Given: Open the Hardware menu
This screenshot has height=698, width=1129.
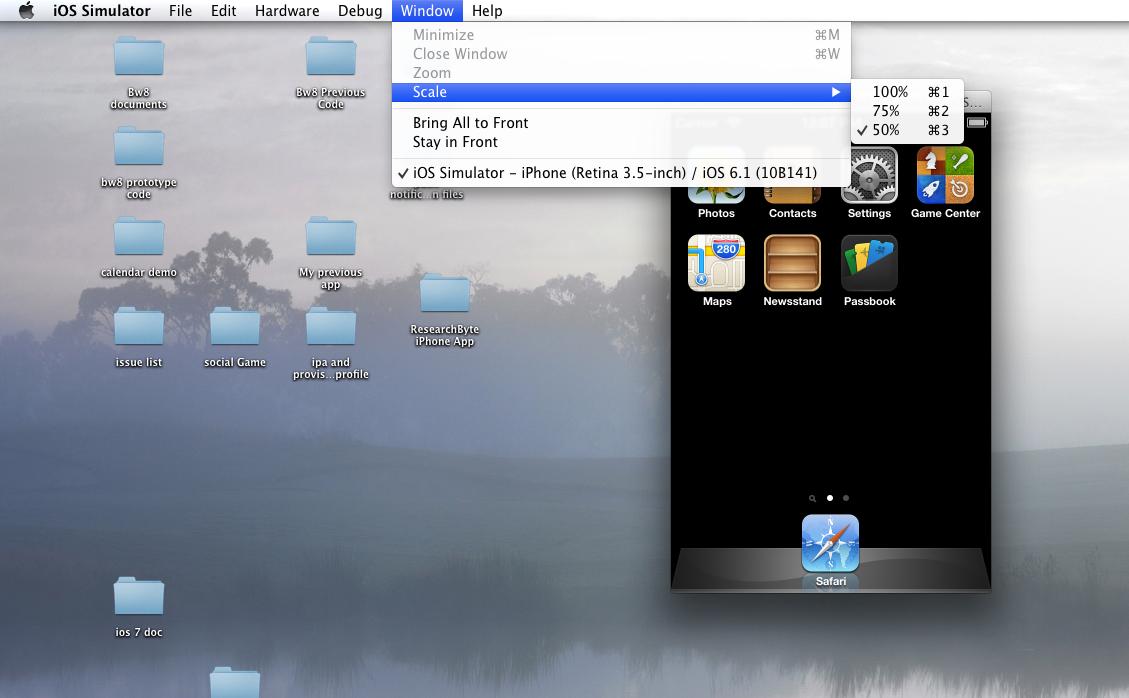Looking at the screenshot, I should [x=287, y=11].
